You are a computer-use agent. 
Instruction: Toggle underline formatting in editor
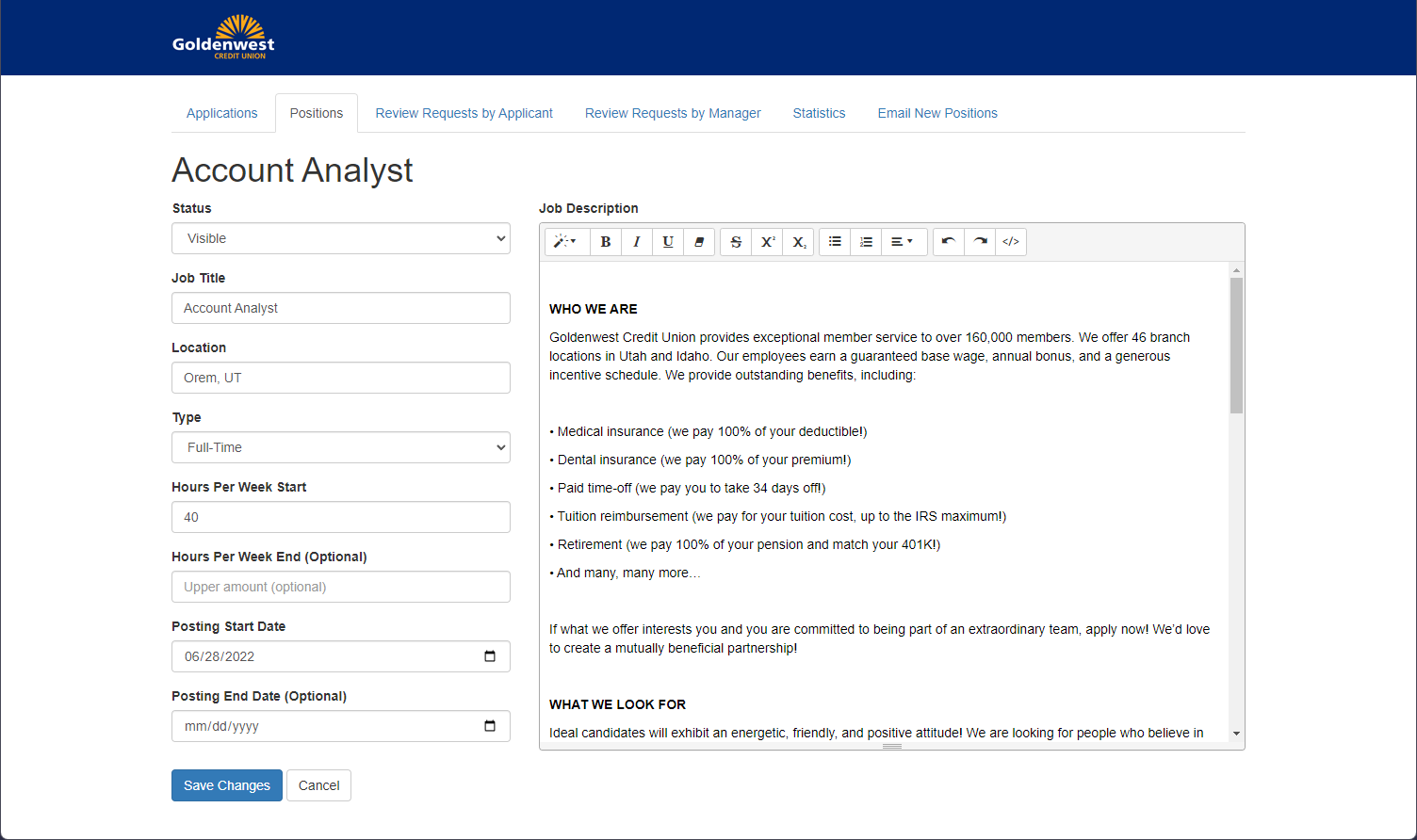[668, 242]
